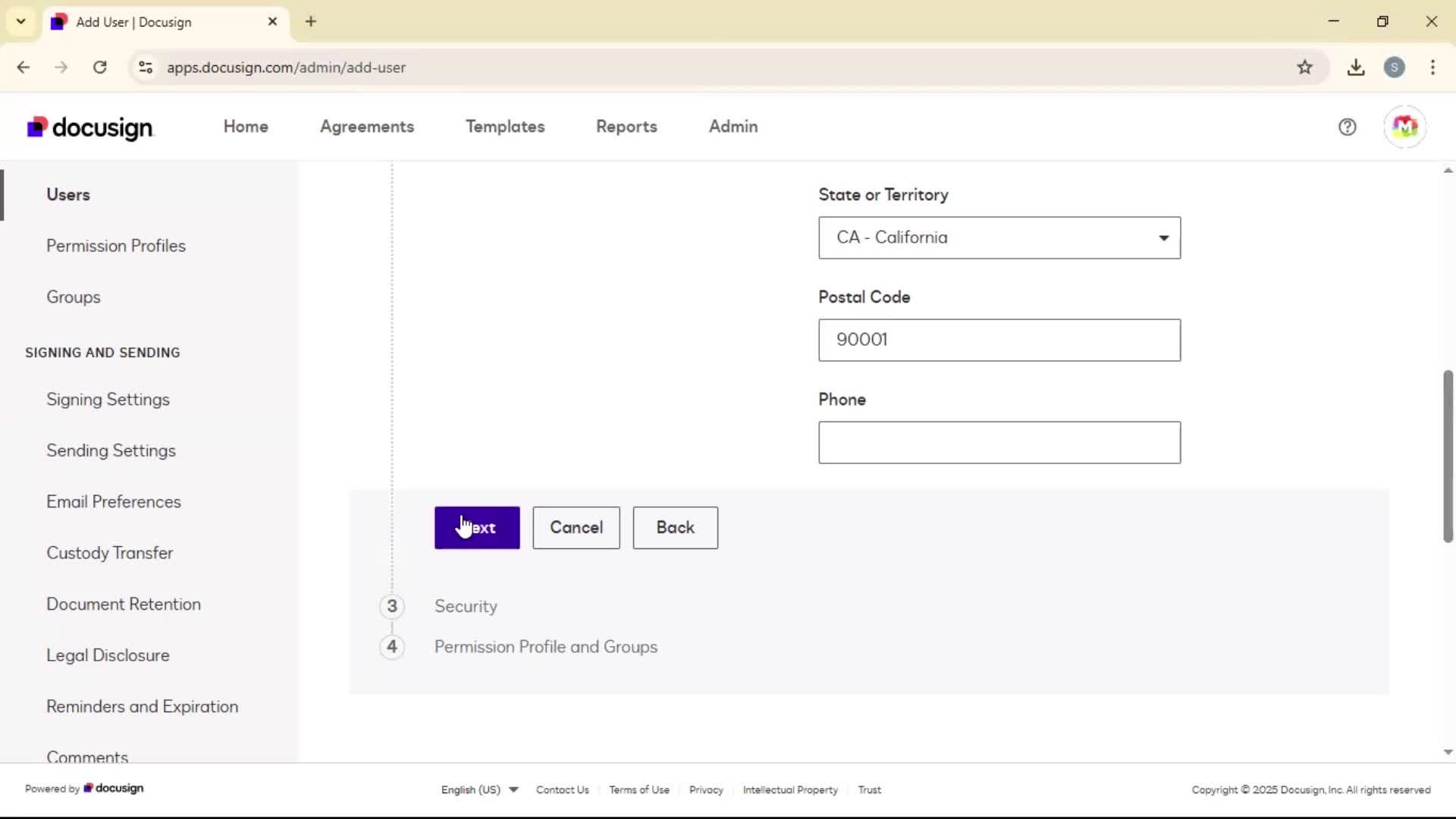The width and height of the screenshot is (1456, 819).
Task: Open the Admin tab
Action: point(733,127)
